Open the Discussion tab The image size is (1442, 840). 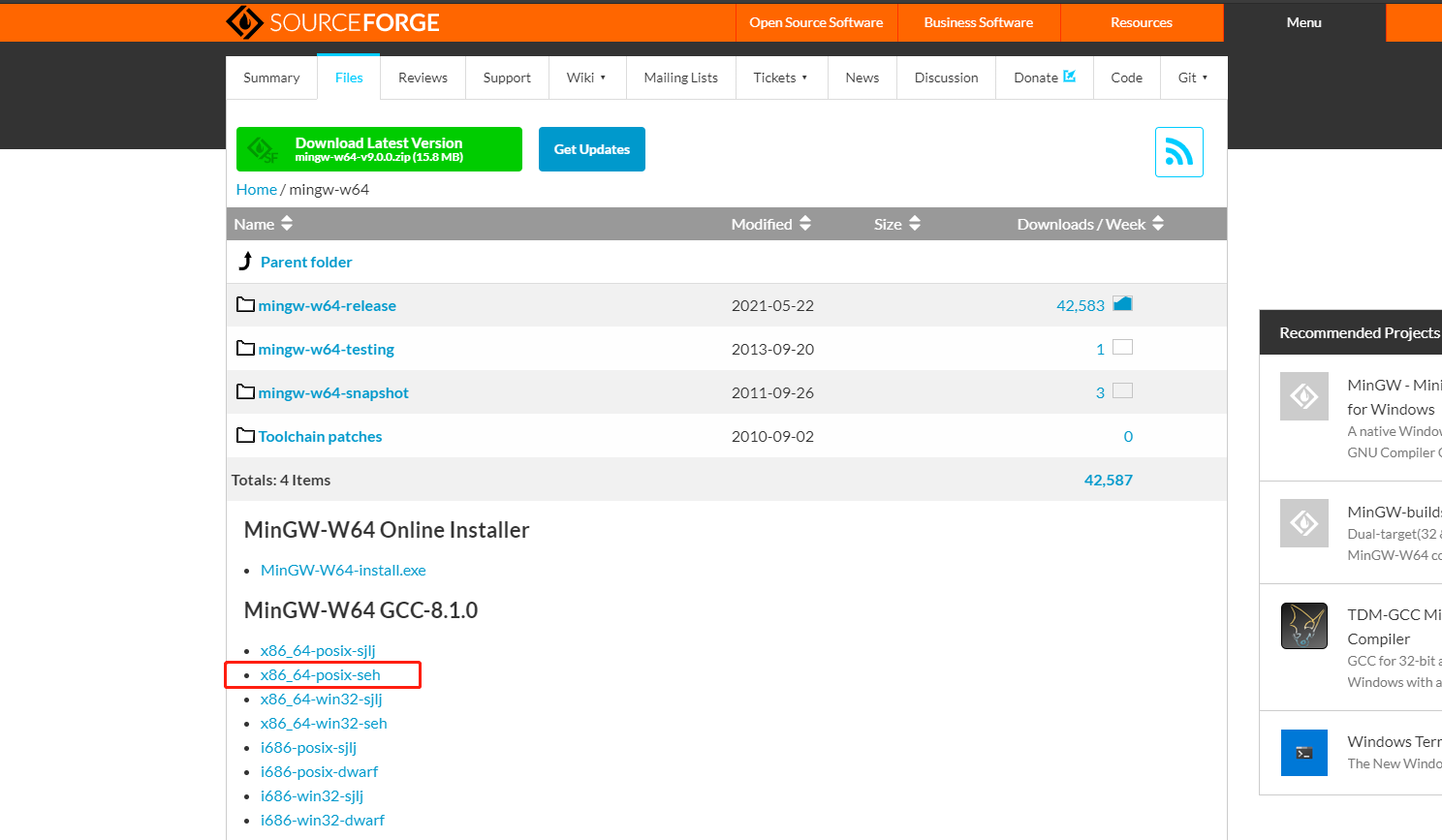click(x=946, y=78)
